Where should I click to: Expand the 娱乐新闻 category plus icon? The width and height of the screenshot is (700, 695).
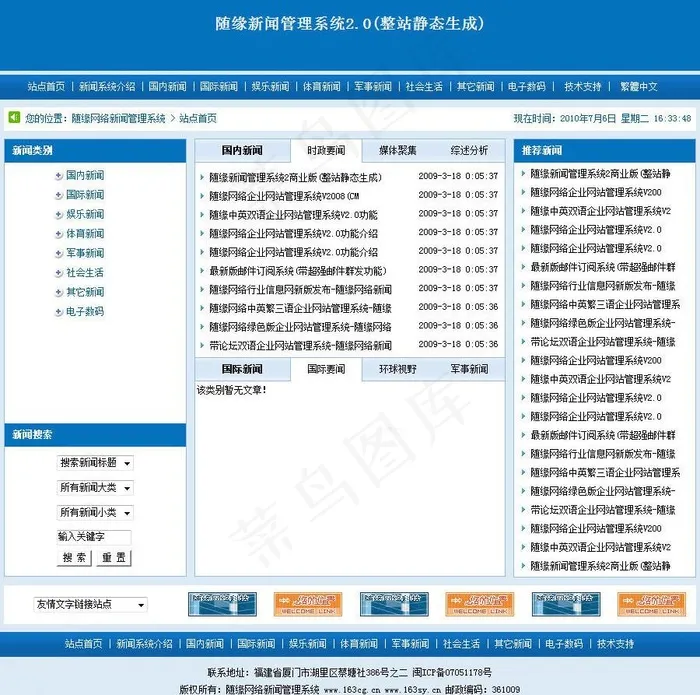59,215
